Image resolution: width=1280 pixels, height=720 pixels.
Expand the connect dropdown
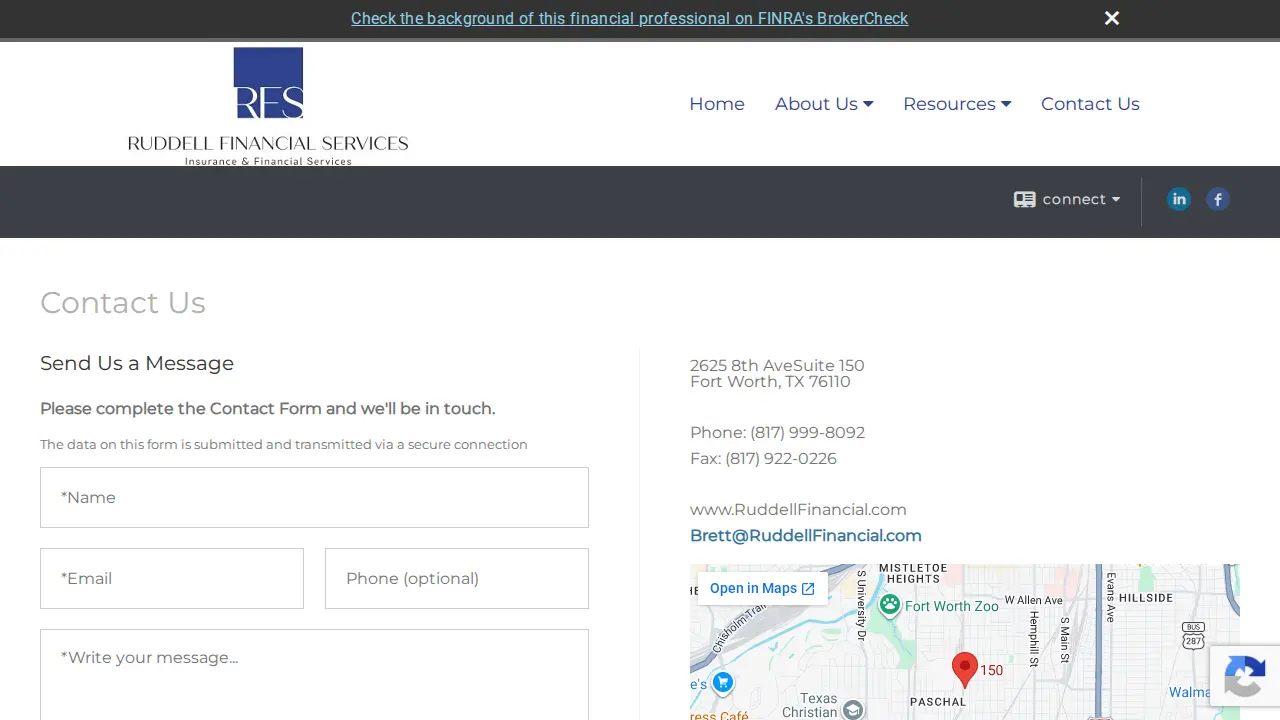(x=1067, y=199)
